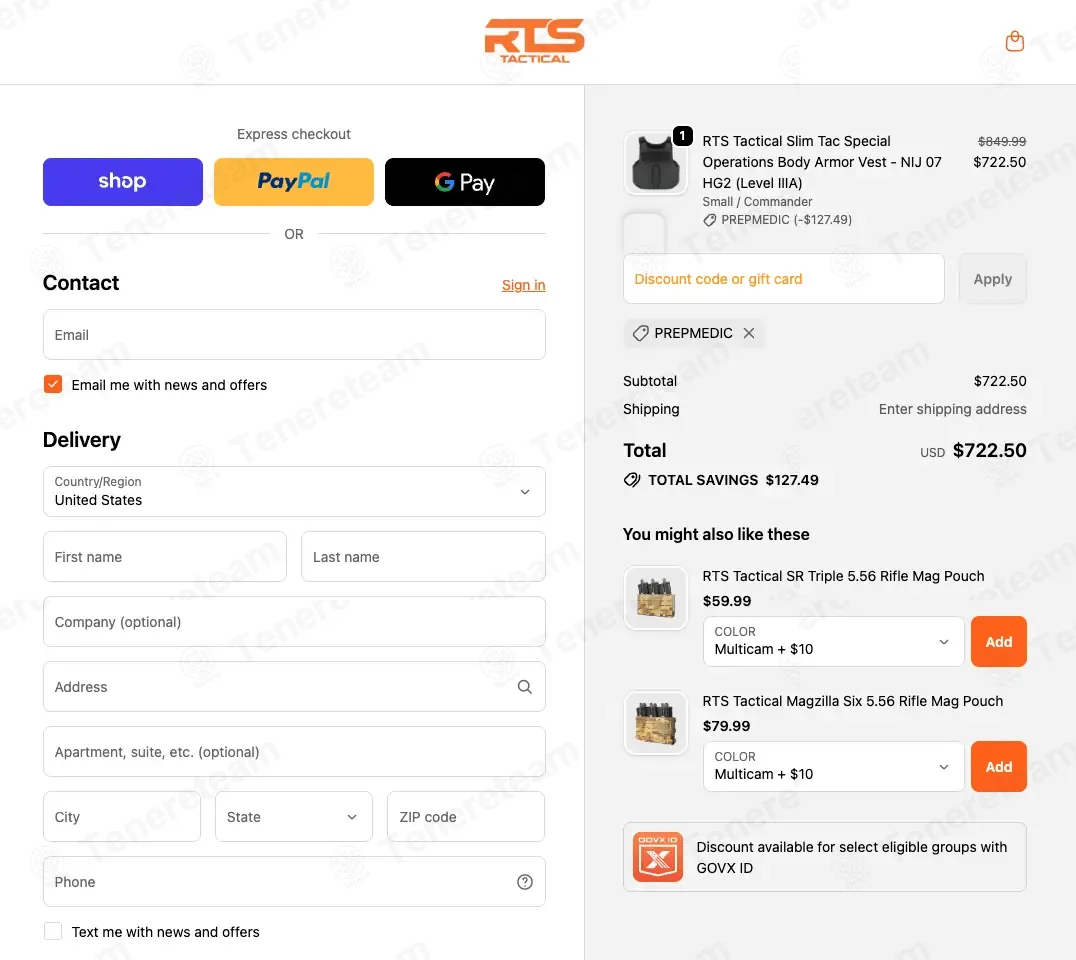Focus the Discount code or gift card field
1076x960 pixels.
(x=784, y=279)
